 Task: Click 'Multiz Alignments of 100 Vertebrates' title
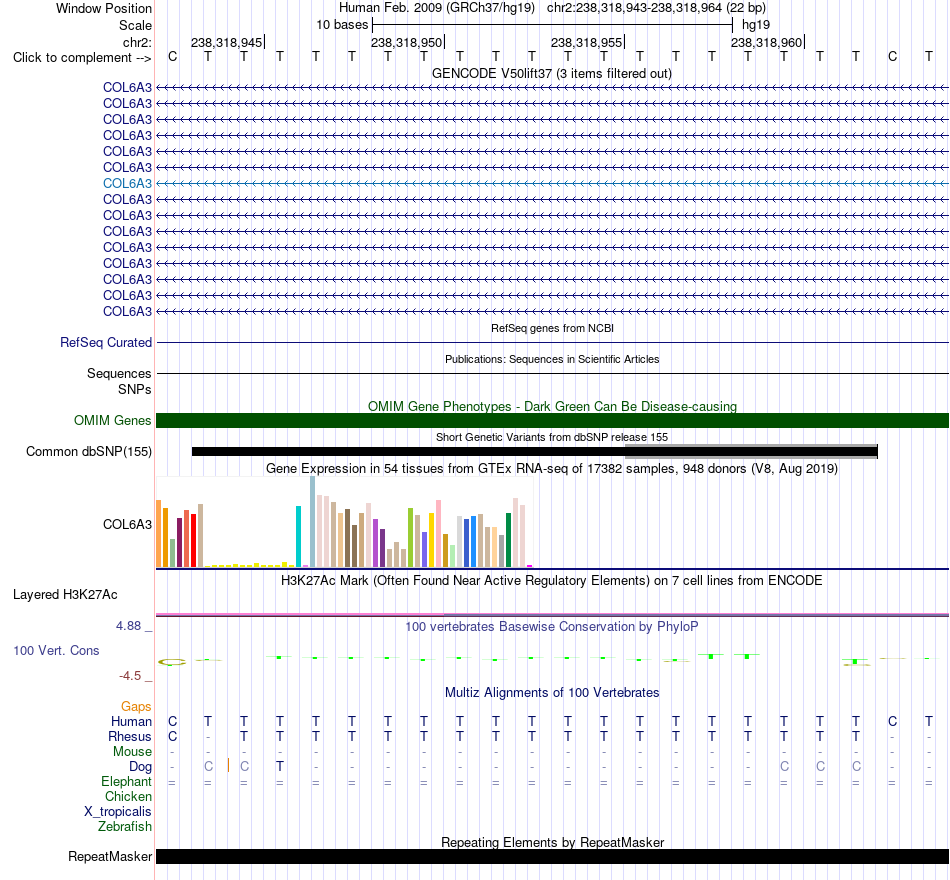point(552,693)
